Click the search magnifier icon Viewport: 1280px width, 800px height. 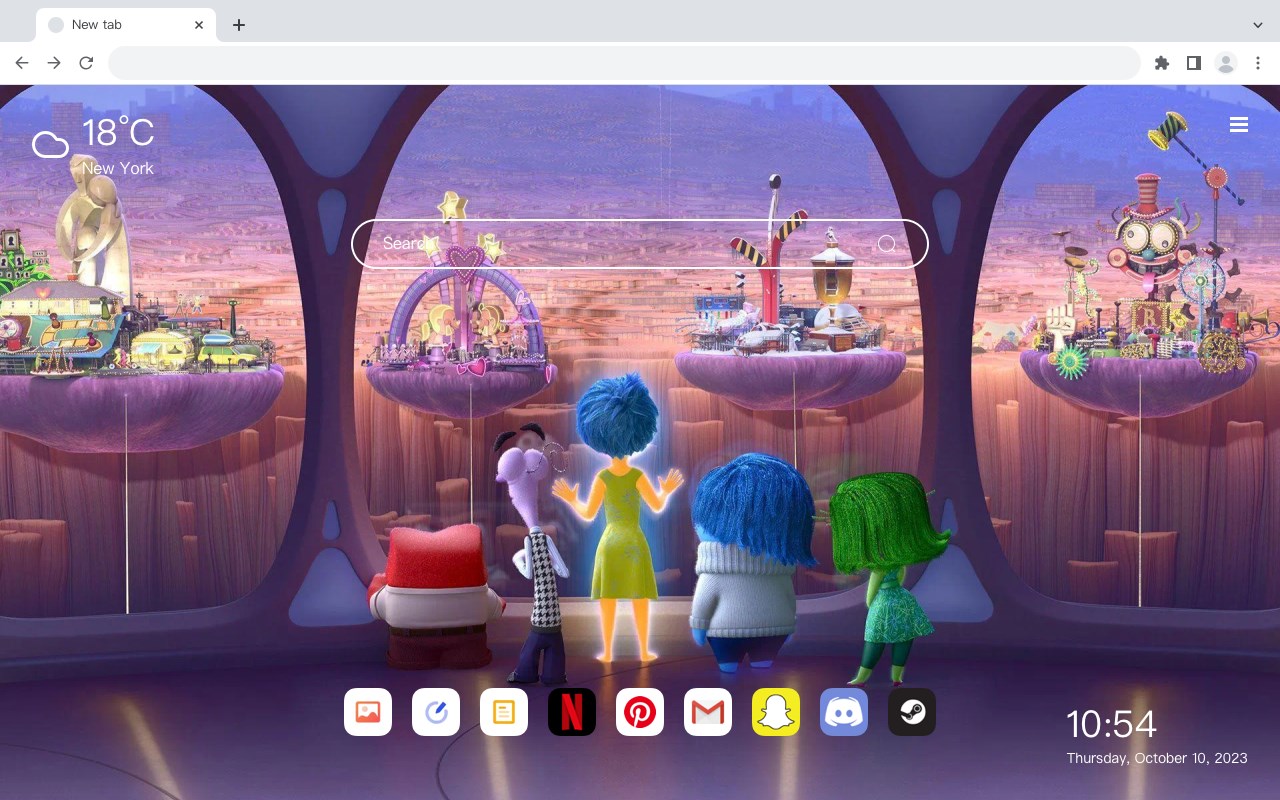(x=887, y=244)
